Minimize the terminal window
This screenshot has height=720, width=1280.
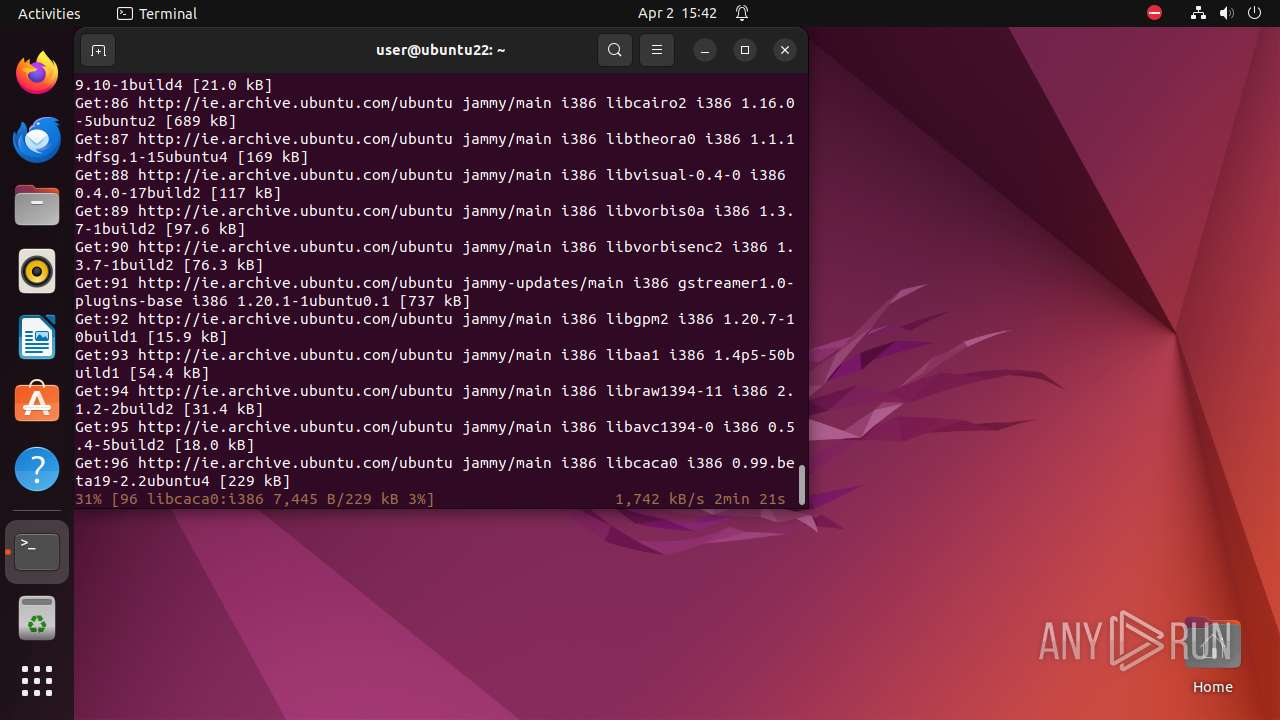[x=705, y=50]
